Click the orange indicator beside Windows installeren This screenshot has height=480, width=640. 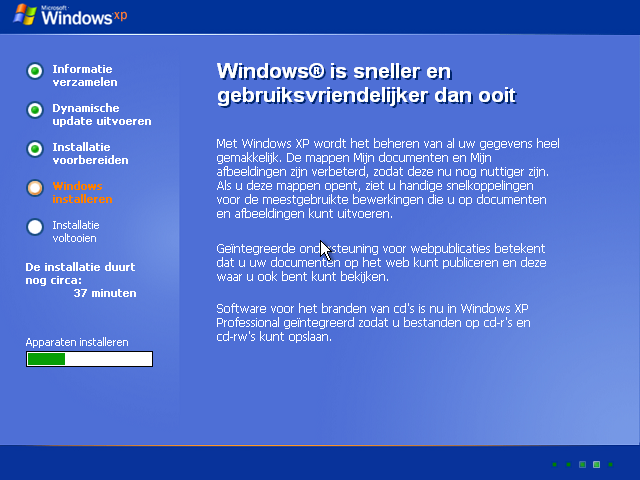coord(35,187)
